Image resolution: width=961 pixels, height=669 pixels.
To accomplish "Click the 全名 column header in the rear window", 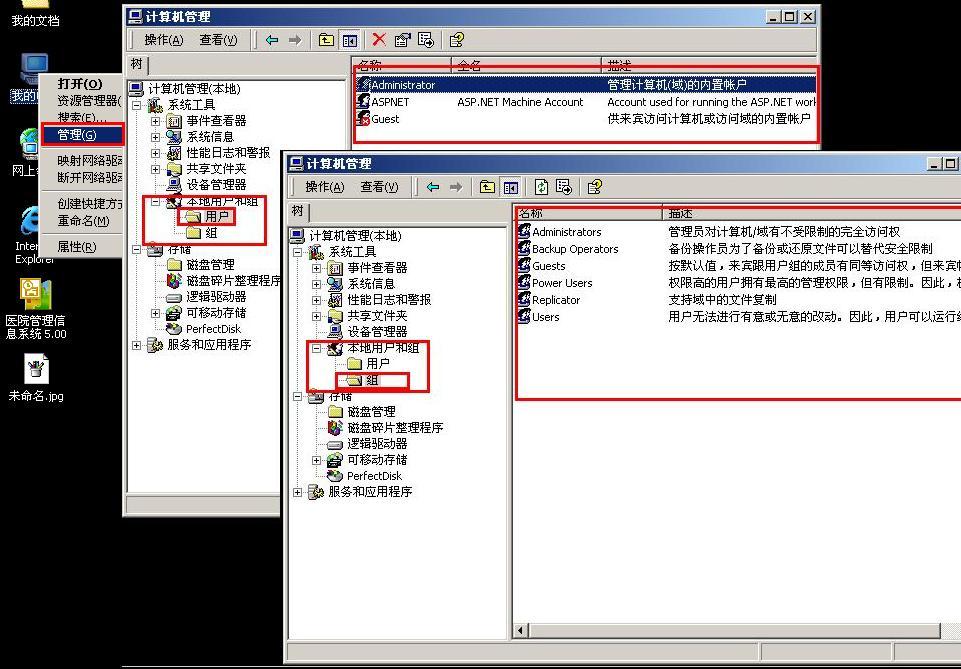I will (x=526, y=65).
